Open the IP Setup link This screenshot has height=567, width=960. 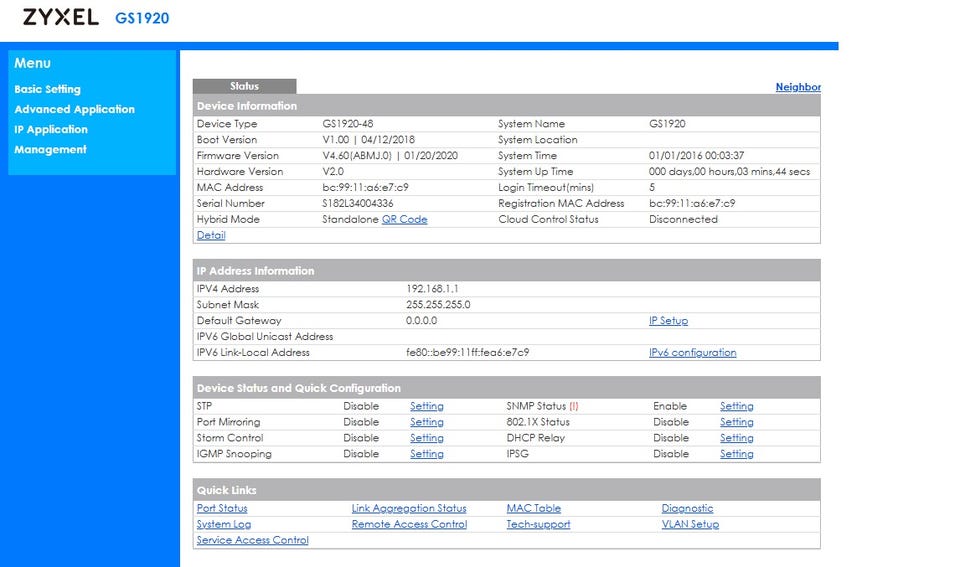pos(668,320)
